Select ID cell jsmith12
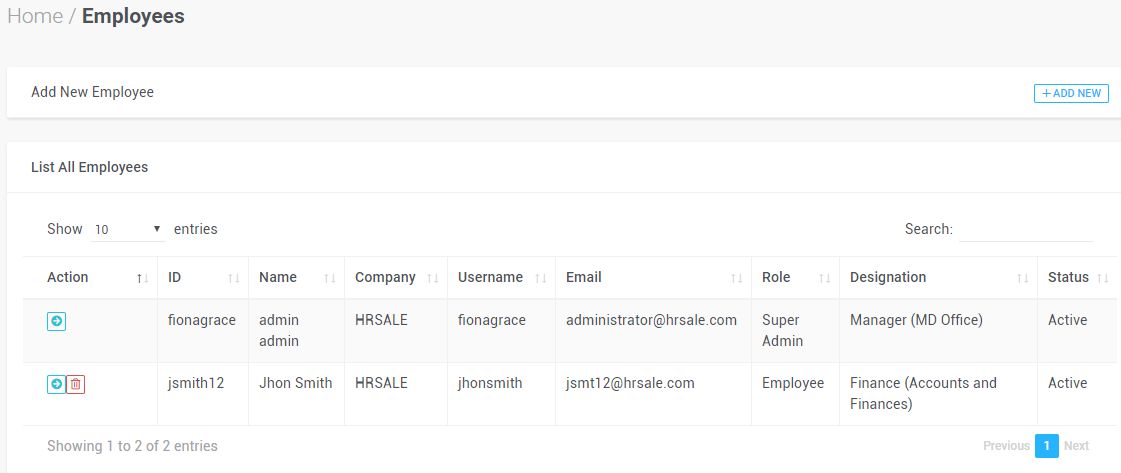Image resolution: width=1121 pixels, height=473 pixels. pos(196,383)
